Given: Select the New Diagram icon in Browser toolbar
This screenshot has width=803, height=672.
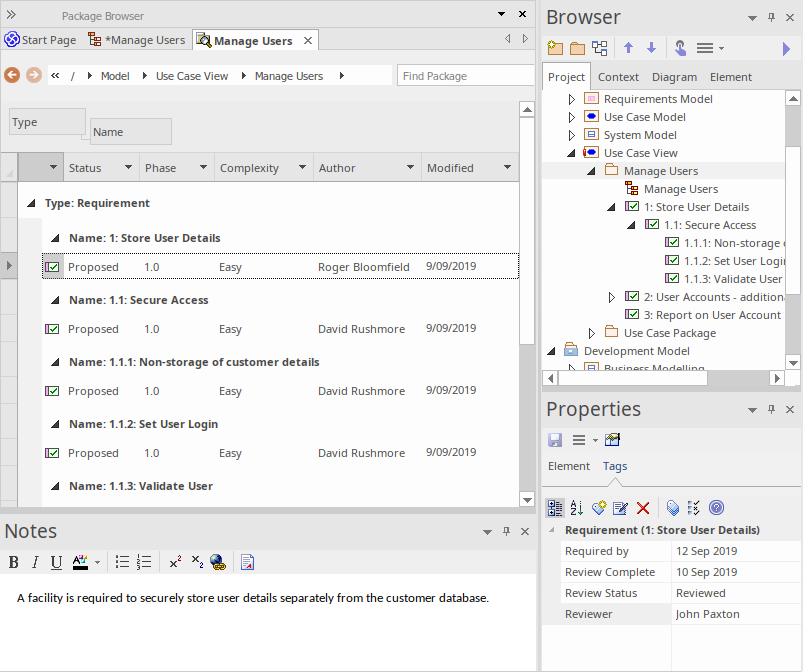Looking at the screenshot, I should (598, 47).
